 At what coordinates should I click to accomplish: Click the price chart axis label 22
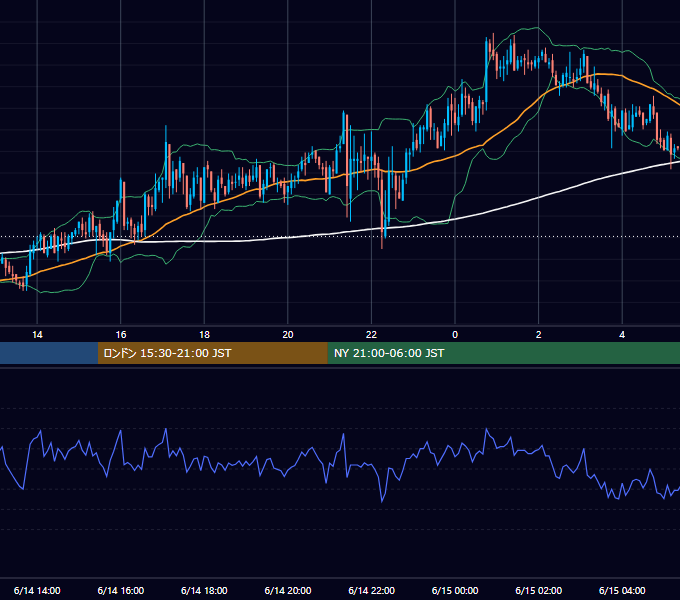click(x=371, y=335)
